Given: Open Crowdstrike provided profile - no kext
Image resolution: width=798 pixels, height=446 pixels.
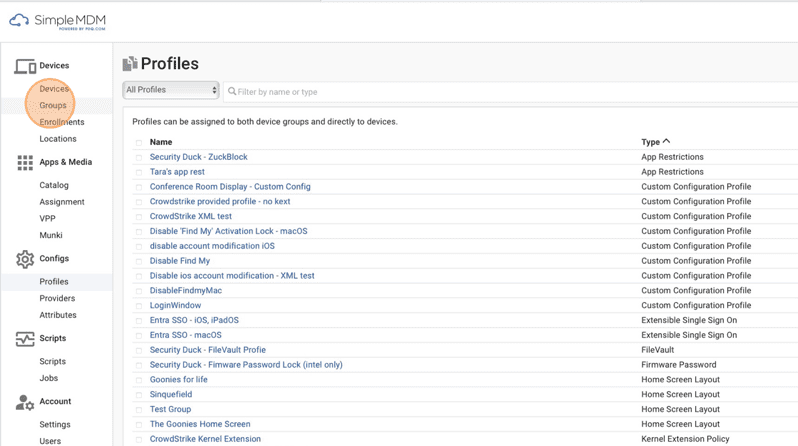Looking at the screenshot, I should (x=220, y=201).
